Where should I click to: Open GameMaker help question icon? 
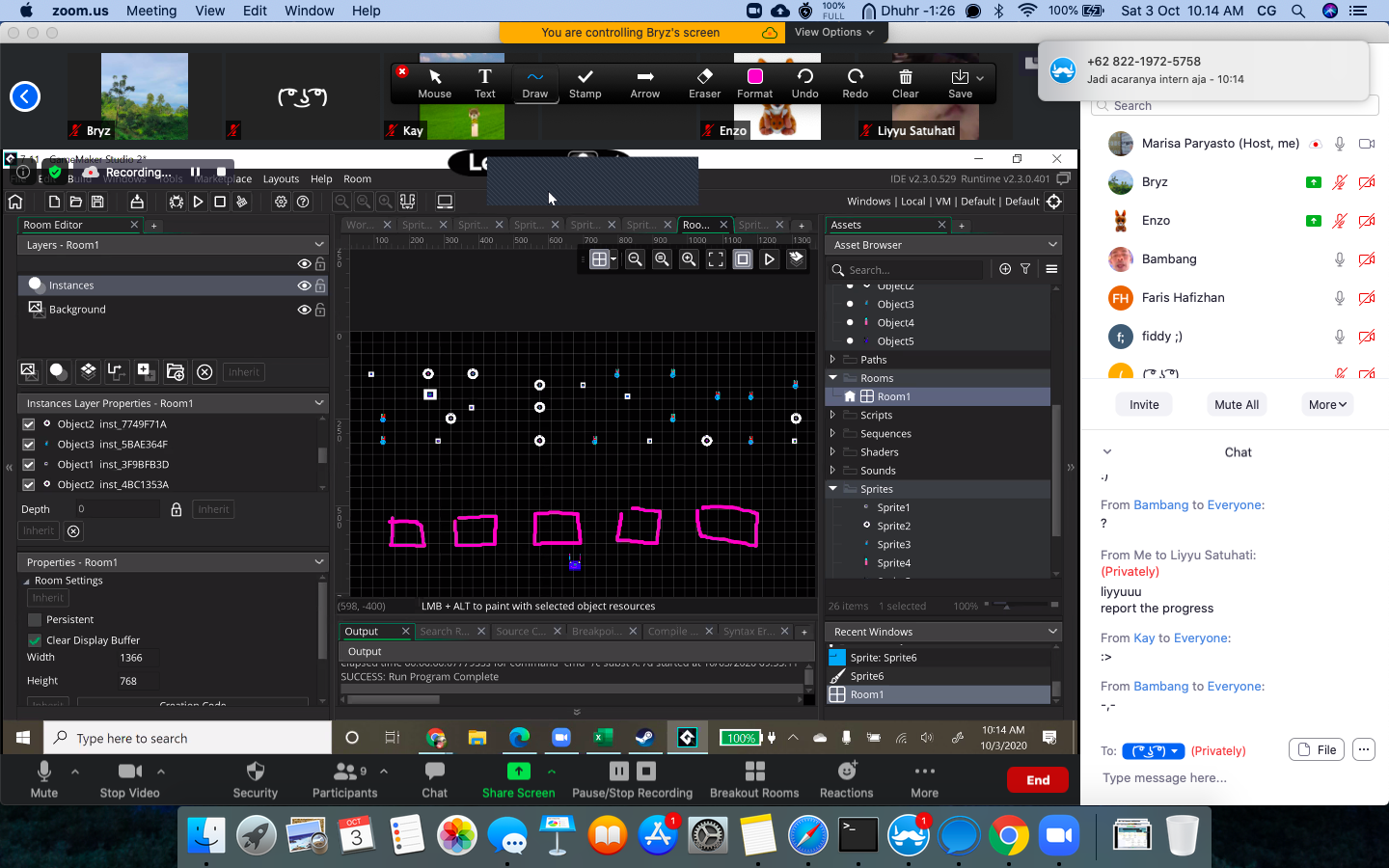pos(303,202)
